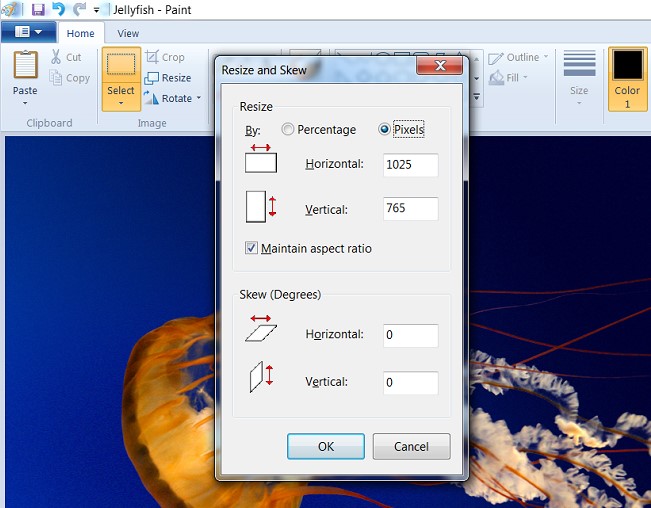Open the line Size selector
Viewport: 651px width, 508px height.
[579, 77]
